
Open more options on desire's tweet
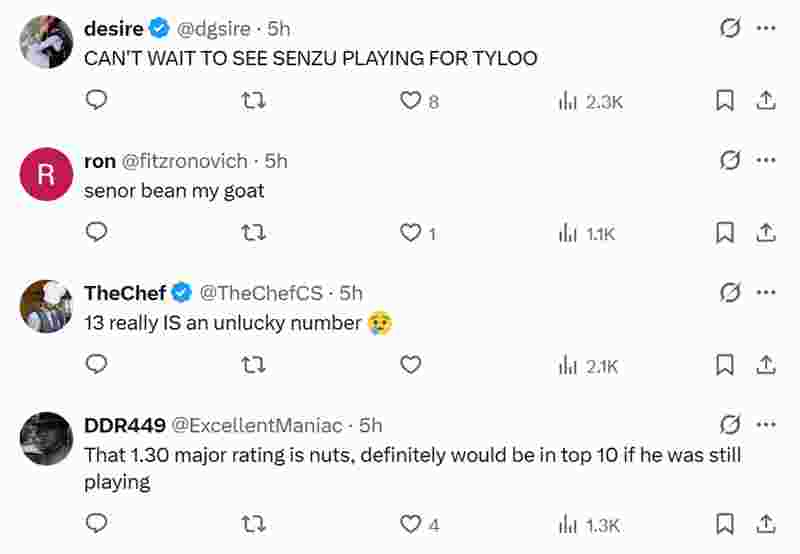(766, 28)
